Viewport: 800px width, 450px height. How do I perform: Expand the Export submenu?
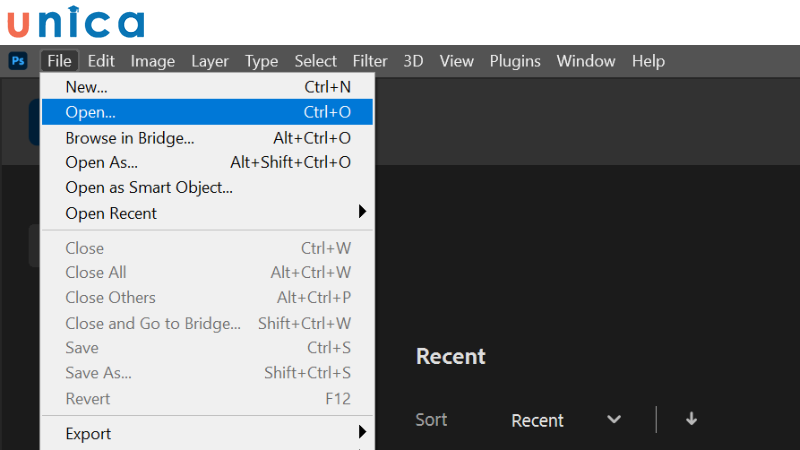(208, 433)
